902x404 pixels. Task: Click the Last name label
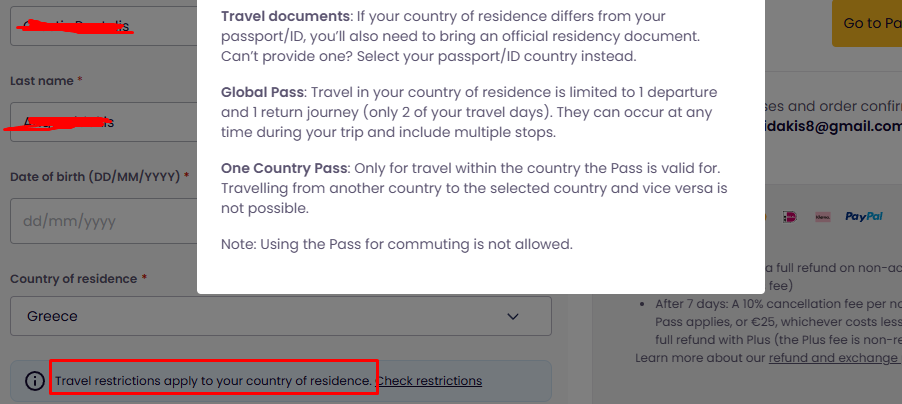point(43,79)
